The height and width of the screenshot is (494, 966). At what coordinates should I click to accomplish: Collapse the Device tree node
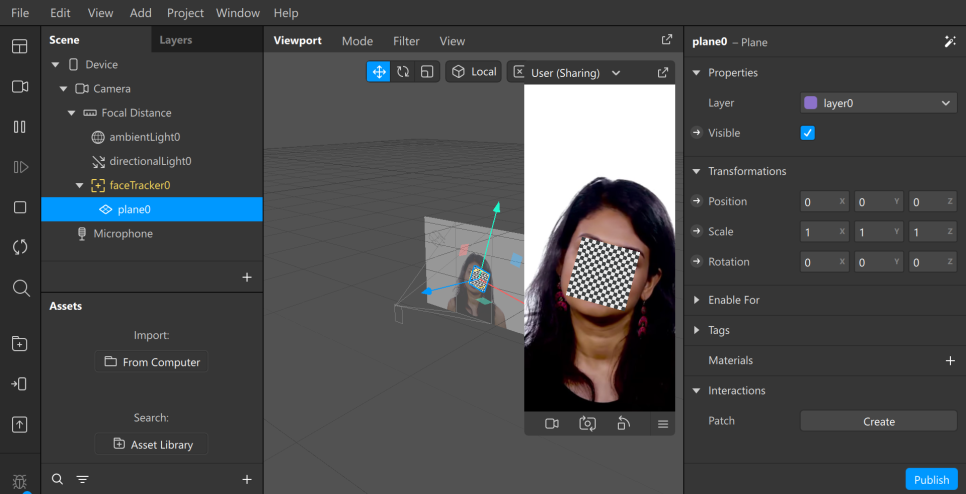[x=55, y=65]
